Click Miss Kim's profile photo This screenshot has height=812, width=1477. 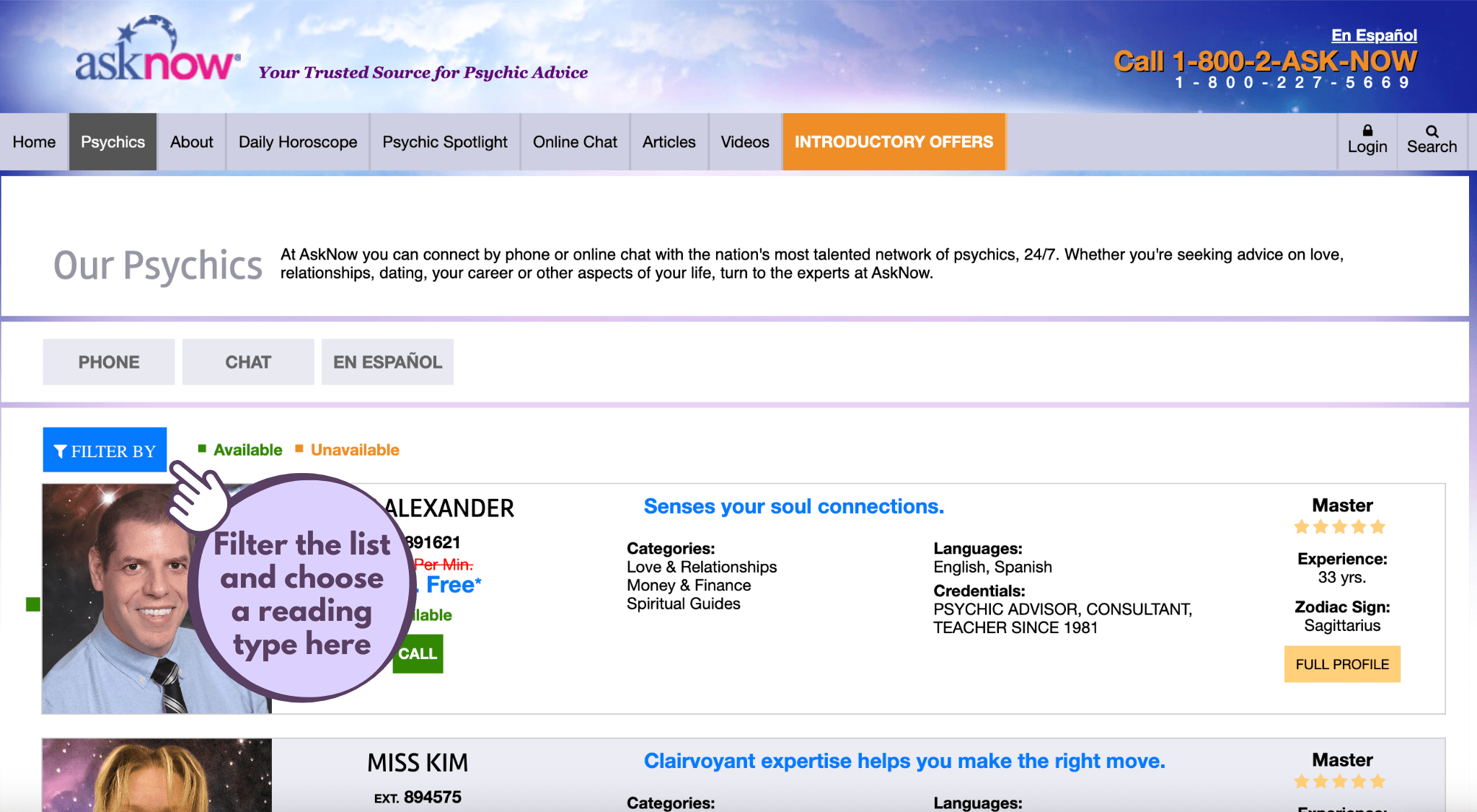point(157,775)
